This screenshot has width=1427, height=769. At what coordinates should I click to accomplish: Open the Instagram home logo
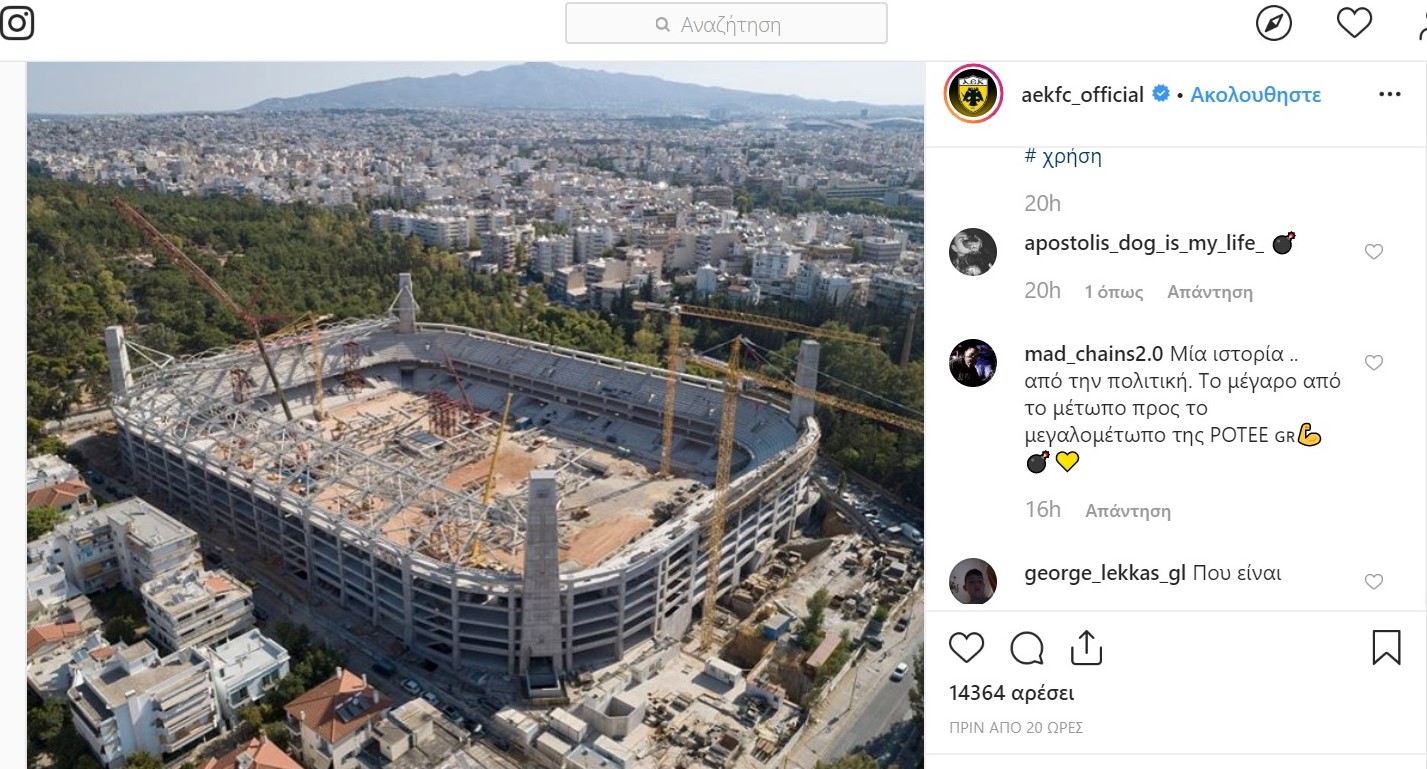[x=16, y=22]
